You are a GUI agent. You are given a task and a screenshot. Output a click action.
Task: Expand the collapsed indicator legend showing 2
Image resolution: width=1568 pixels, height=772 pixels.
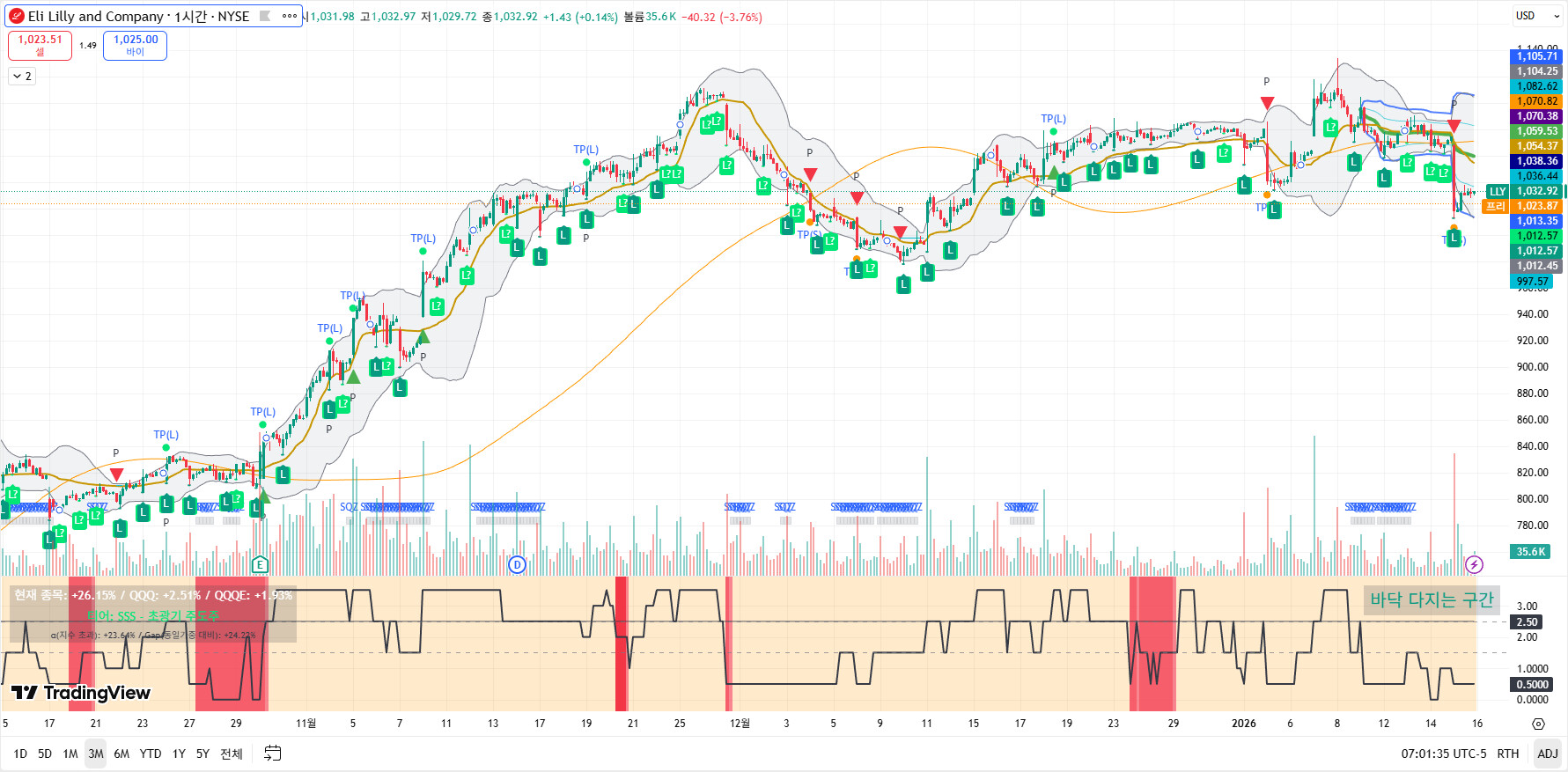(x=22, y=77)
